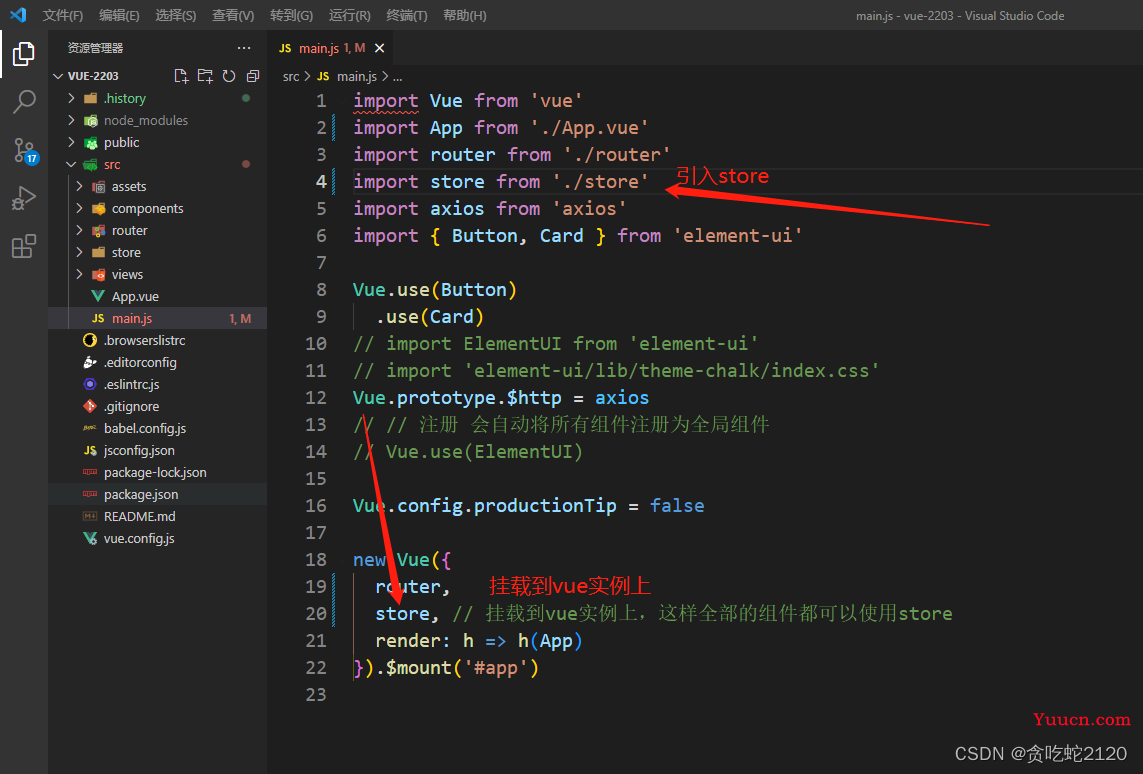Screen dimensions: 1143x774
Task: Click the New Folder icon in explorer header
Action: click(206, 76)
